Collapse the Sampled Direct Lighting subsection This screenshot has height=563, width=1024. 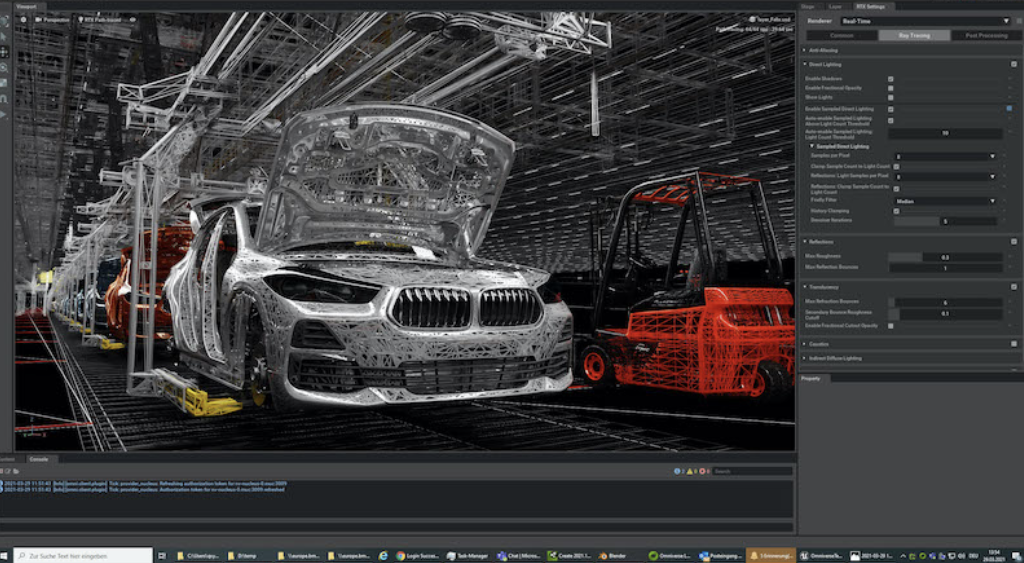click(812, 146)
